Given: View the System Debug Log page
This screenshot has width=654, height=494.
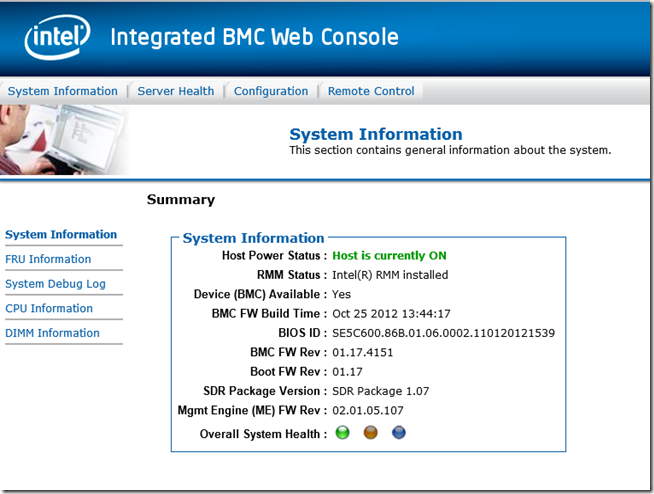Looking at the screenshot, I should [x=55, y=284].
